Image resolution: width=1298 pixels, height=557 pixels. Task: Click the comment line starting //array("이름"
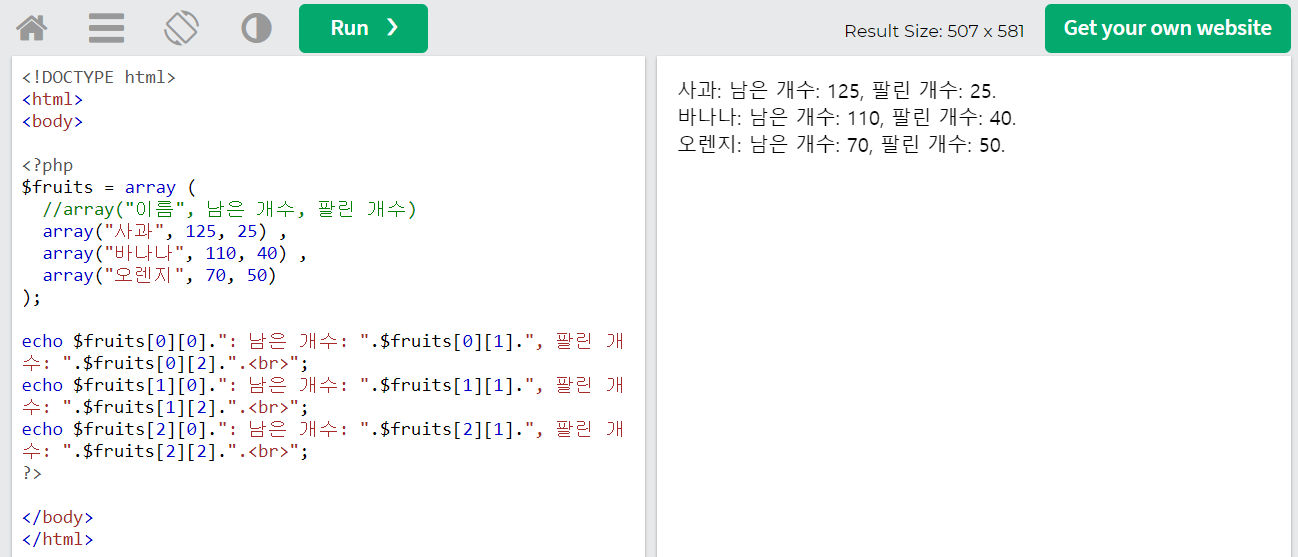[x=229, y=209]
